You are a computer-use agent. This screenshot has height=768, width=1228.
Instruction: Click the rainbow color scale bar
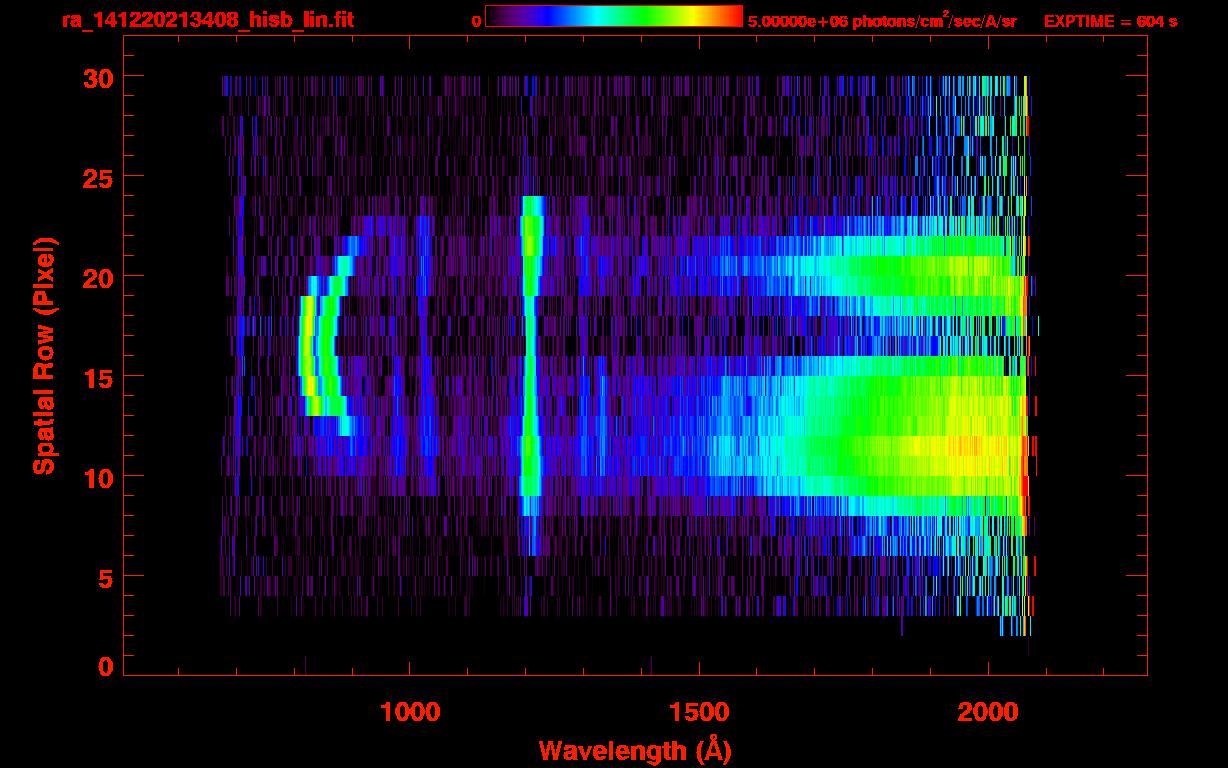(614, 16)
